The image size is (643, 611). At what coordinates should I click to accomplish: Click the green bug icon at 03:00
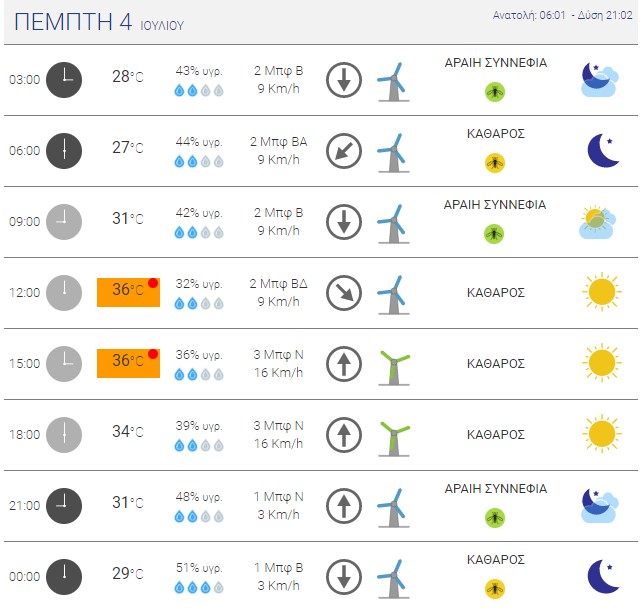495,91
